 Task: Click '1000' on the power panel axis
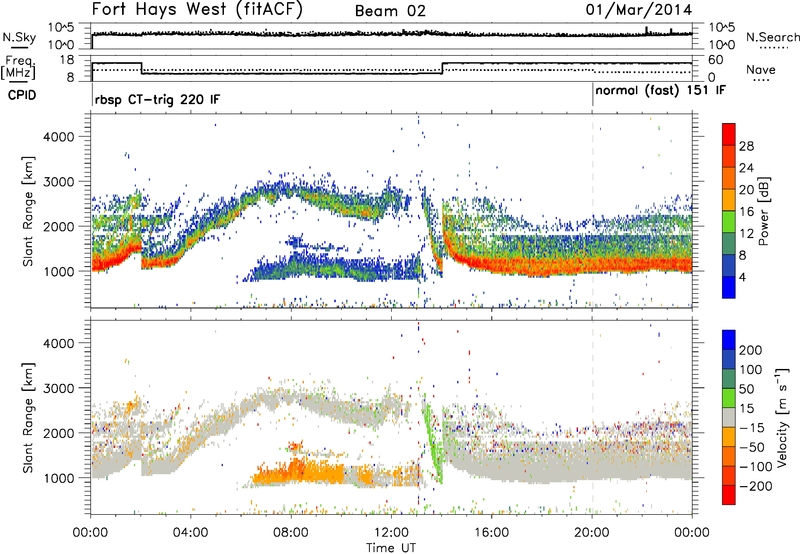(58, 271)
